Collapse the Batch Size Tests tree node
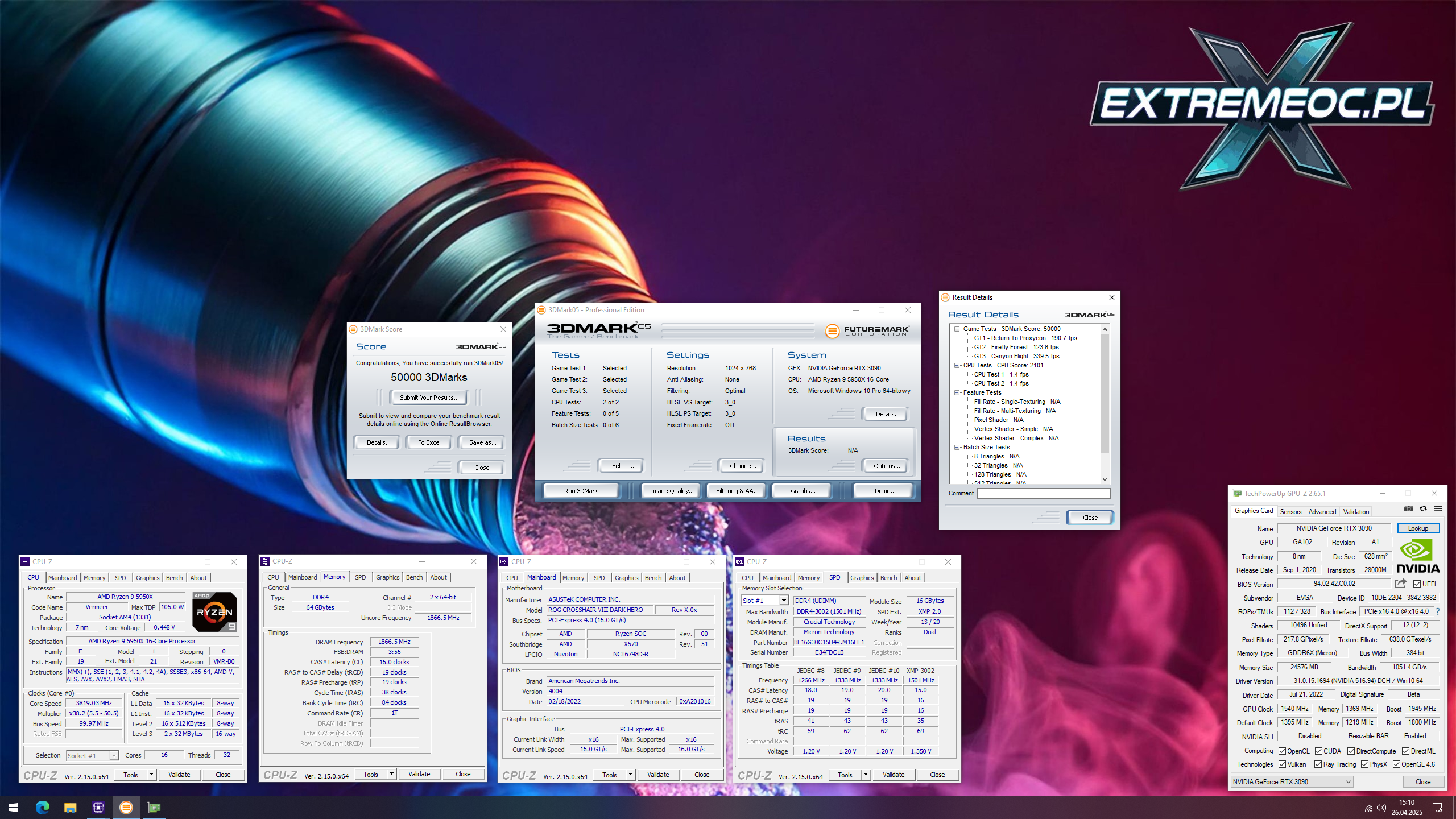Viewport: 1456px width, 819px height. (957, 447)
